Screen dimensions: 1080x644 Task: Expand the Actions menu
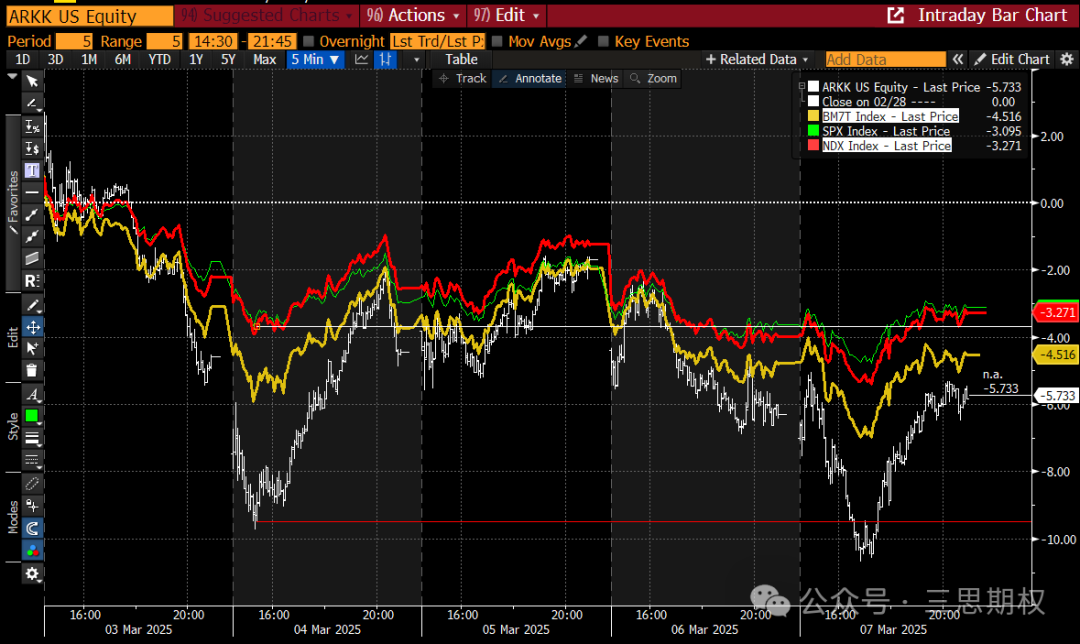pyautogui.click(x=413, y=15)
